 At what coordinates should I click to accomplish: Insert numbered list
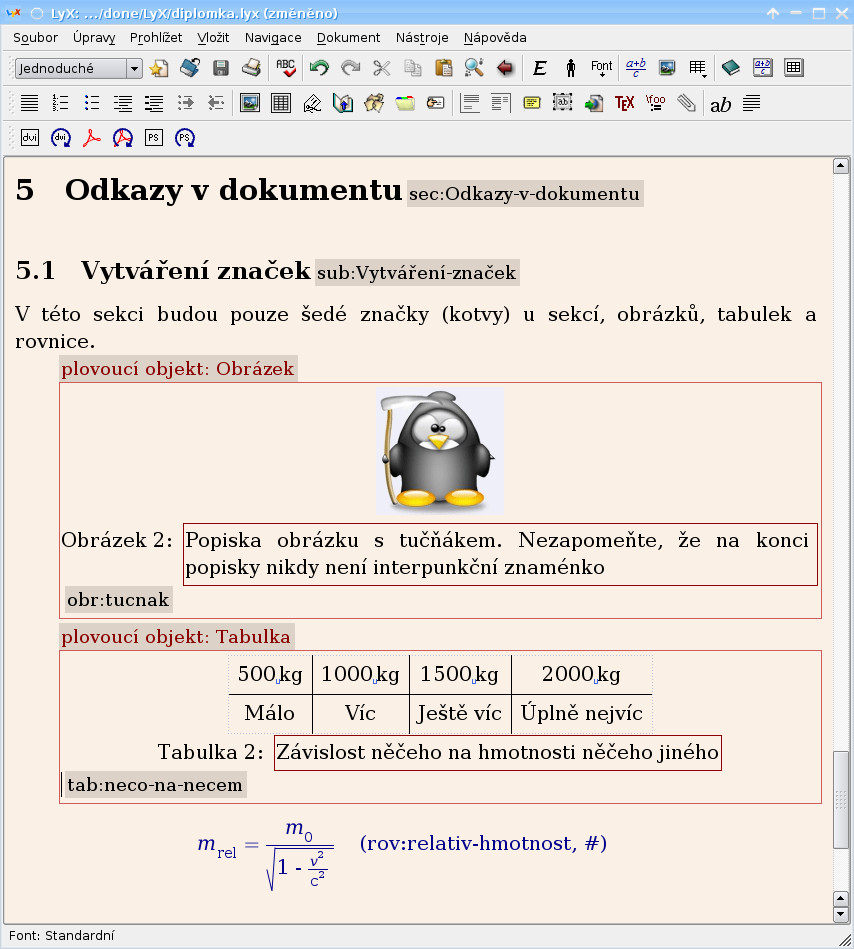[60, 103]
